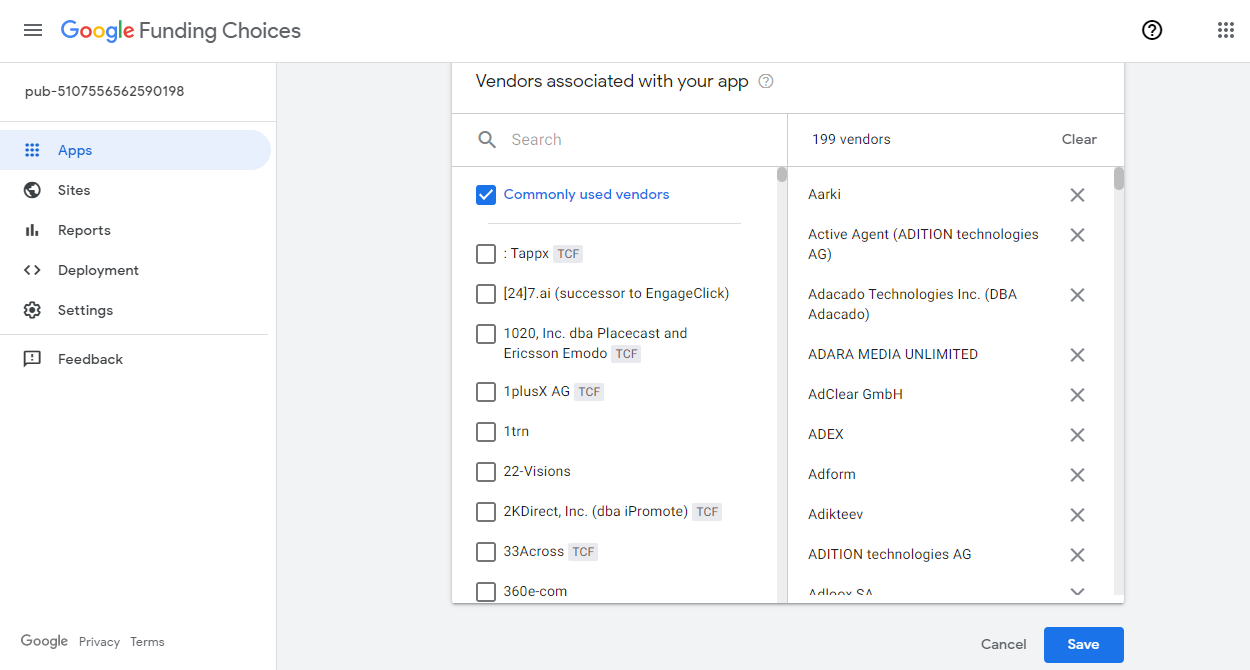This screenshot has width=1250, height=670.
Task: Check the 22-Visions checkbox
Action: click(x=486, y=472)
